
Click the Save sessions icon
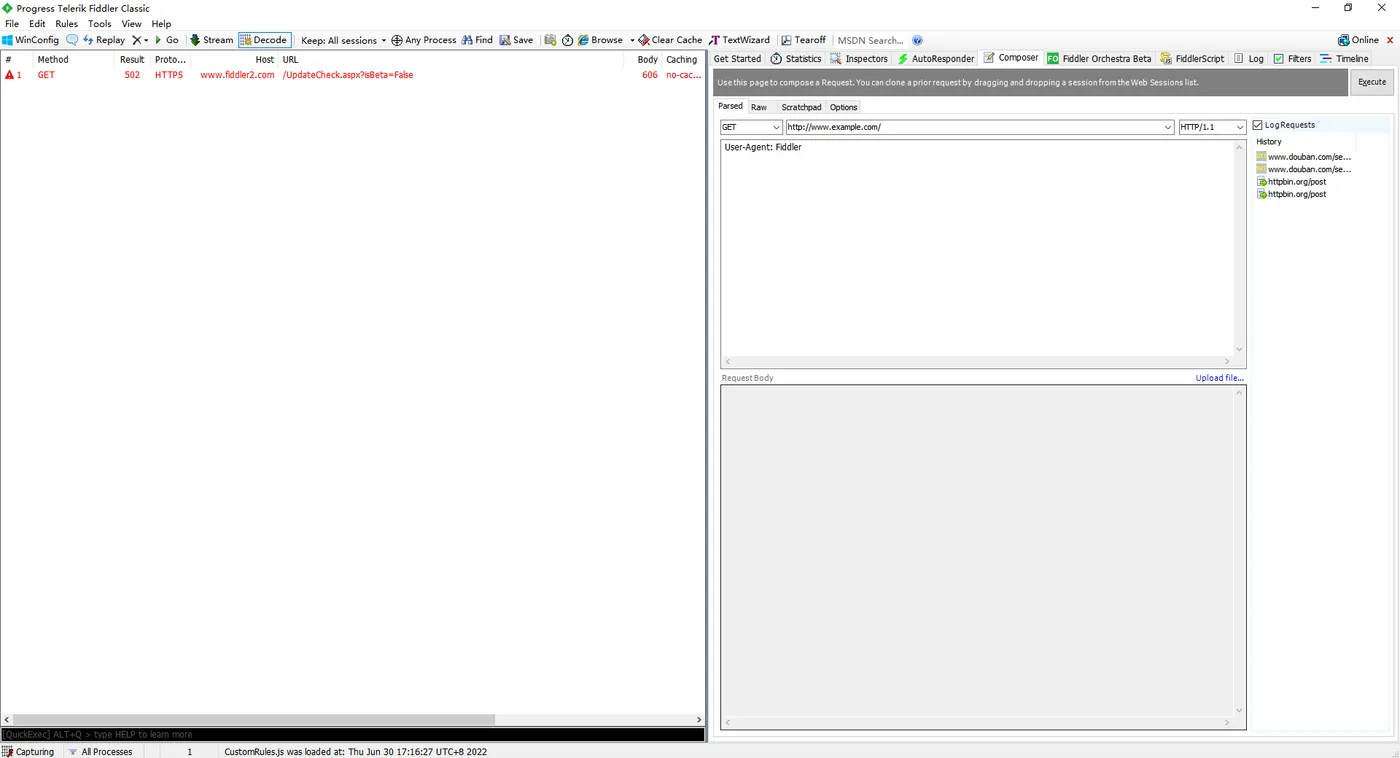click(x=517, y=40)
